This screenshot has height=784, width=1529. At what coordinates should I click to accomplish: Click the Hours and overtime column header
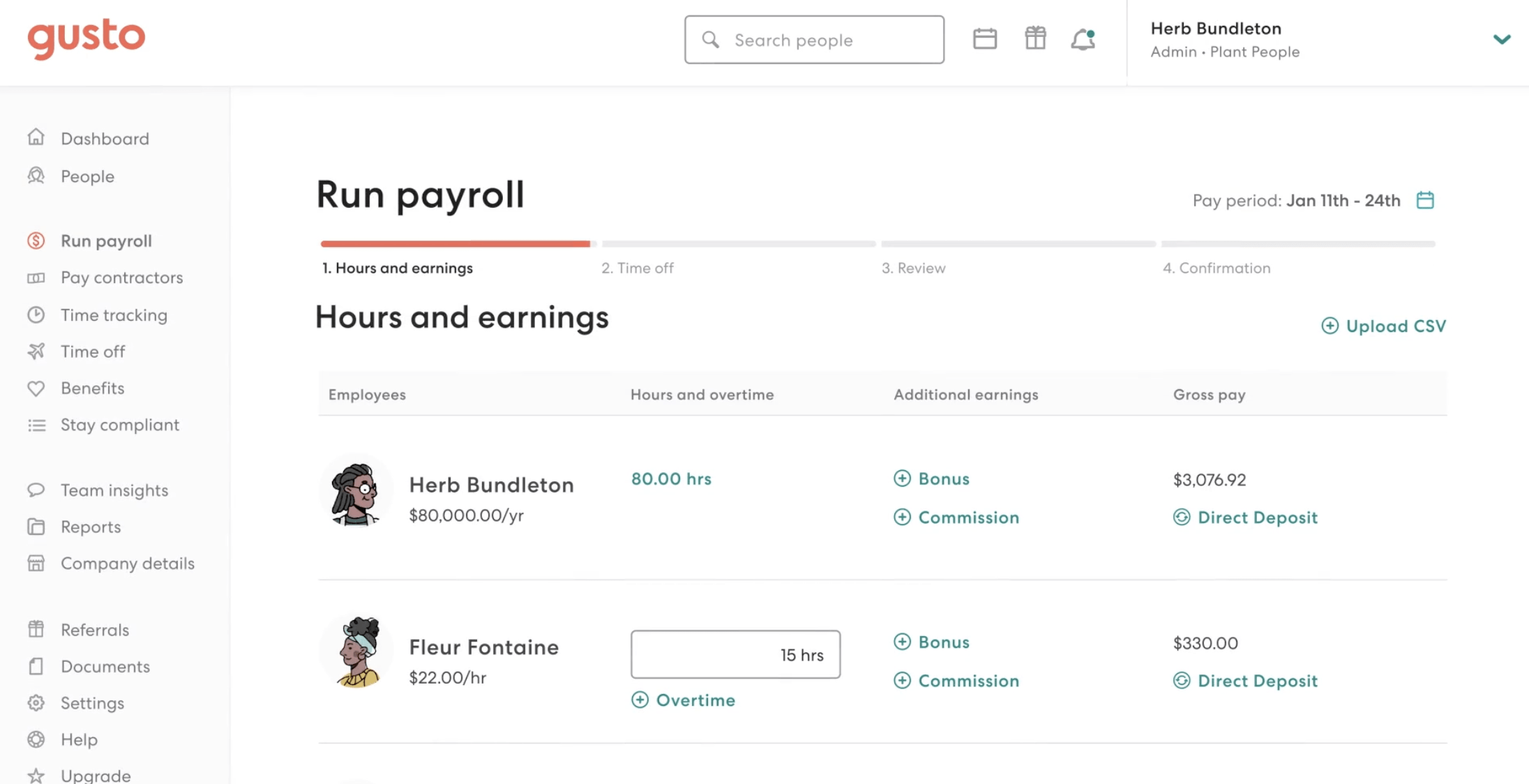pyautogui.click(x=702, y=395)
